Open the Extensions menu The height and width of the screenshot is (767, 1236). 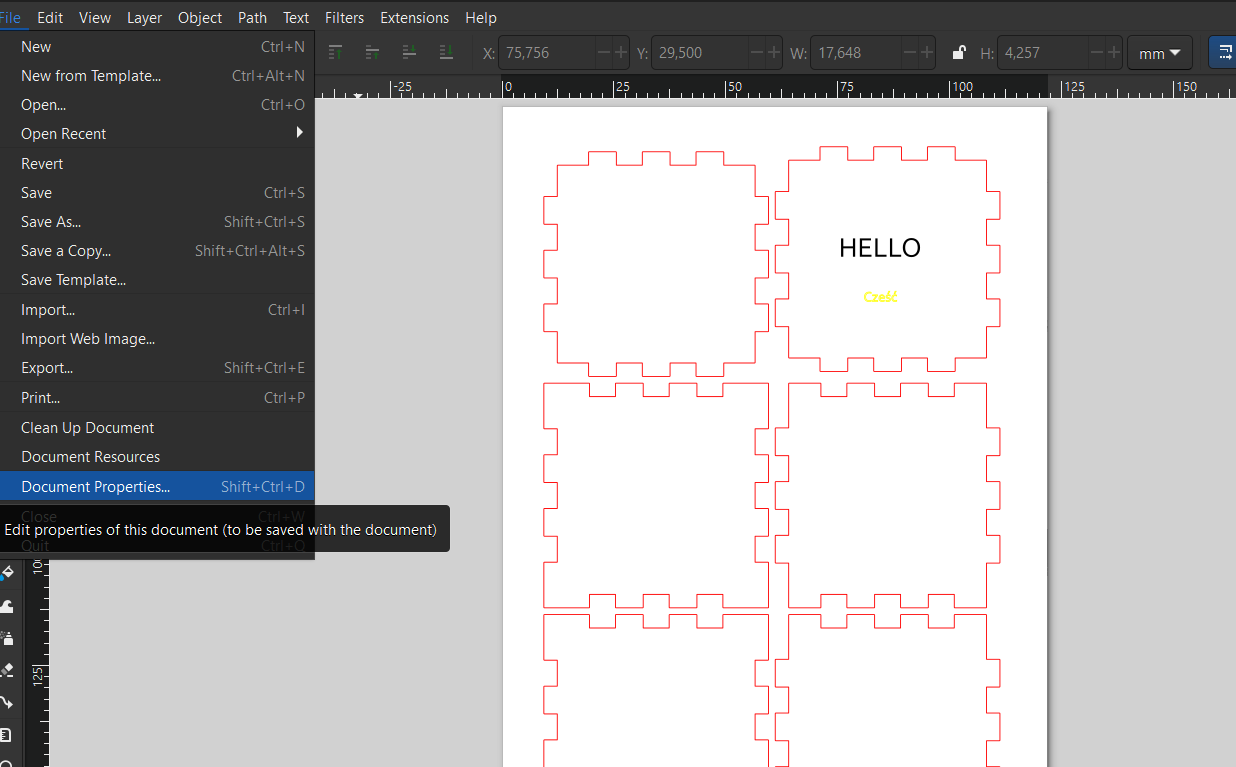tap(414, 17)
